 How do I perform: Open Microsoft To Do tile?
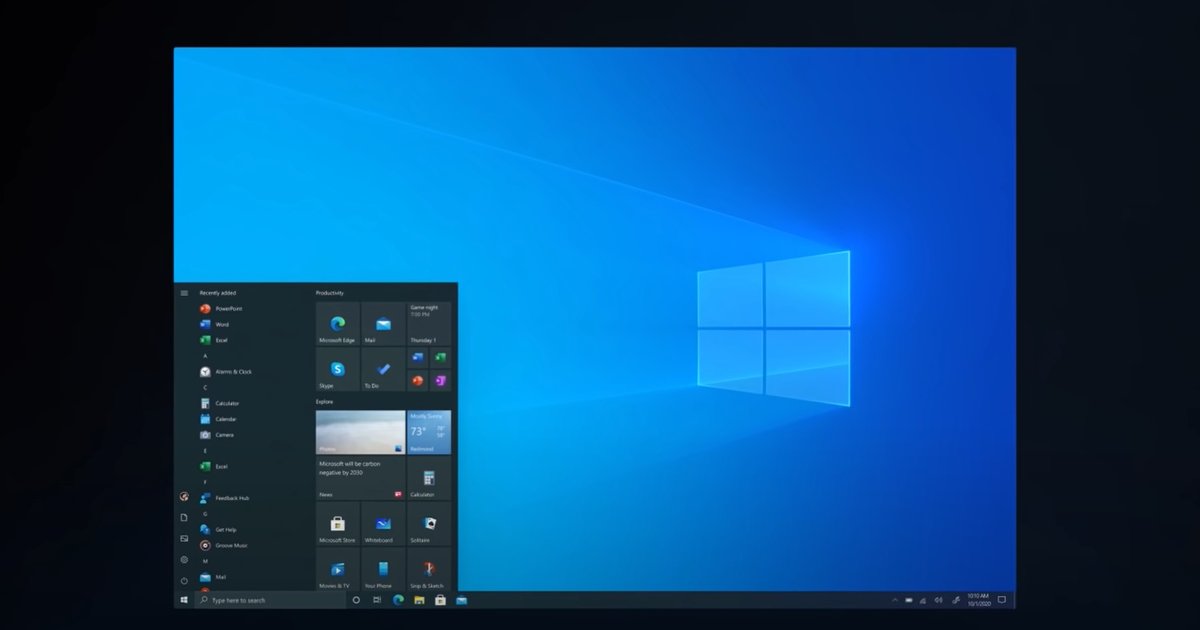(x=381, y=369)
